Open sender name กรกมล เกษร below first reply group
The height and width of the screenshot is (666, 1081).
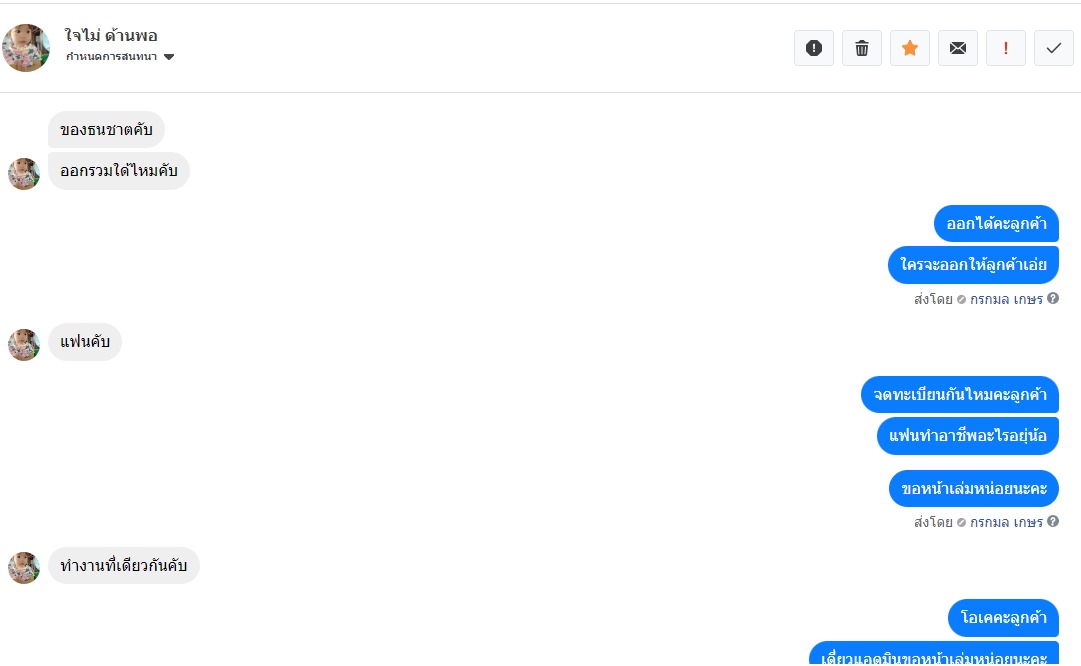tap(1006, 299)
